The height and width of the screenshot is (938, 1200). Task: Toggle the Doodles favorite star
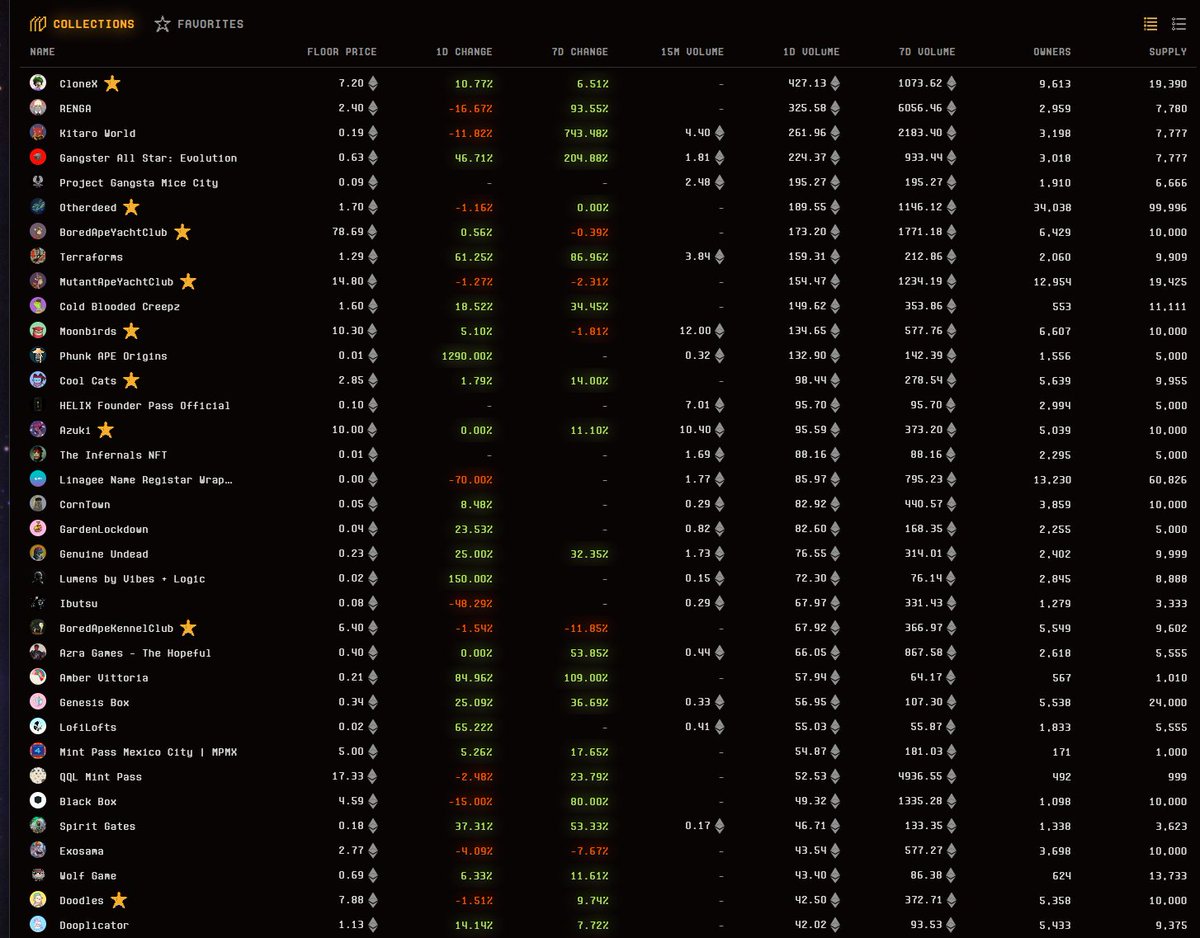[x=119, y=900]
